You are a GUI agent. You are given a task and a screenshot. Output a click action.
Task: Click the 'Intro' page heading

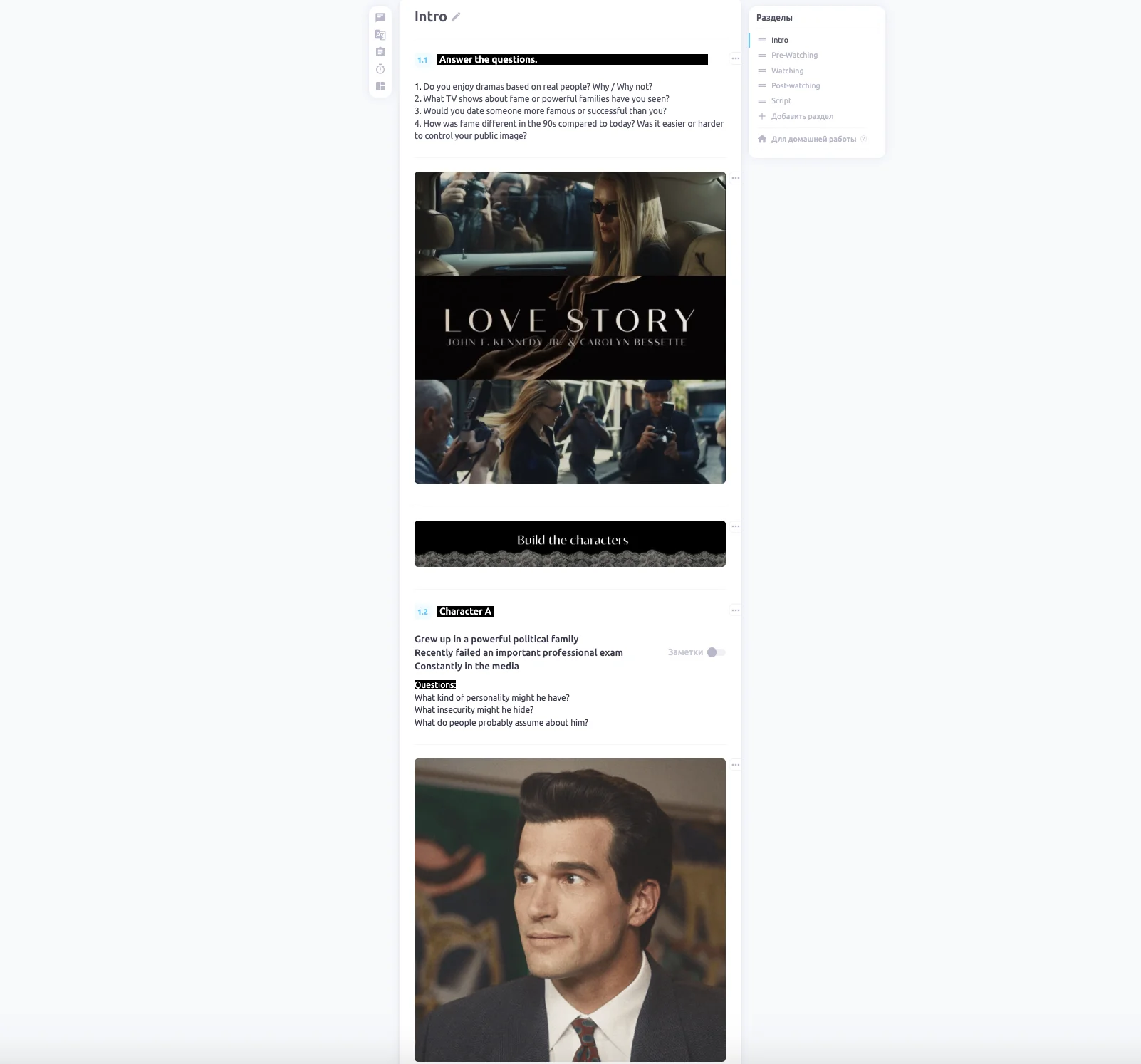[x=430, y=16]
